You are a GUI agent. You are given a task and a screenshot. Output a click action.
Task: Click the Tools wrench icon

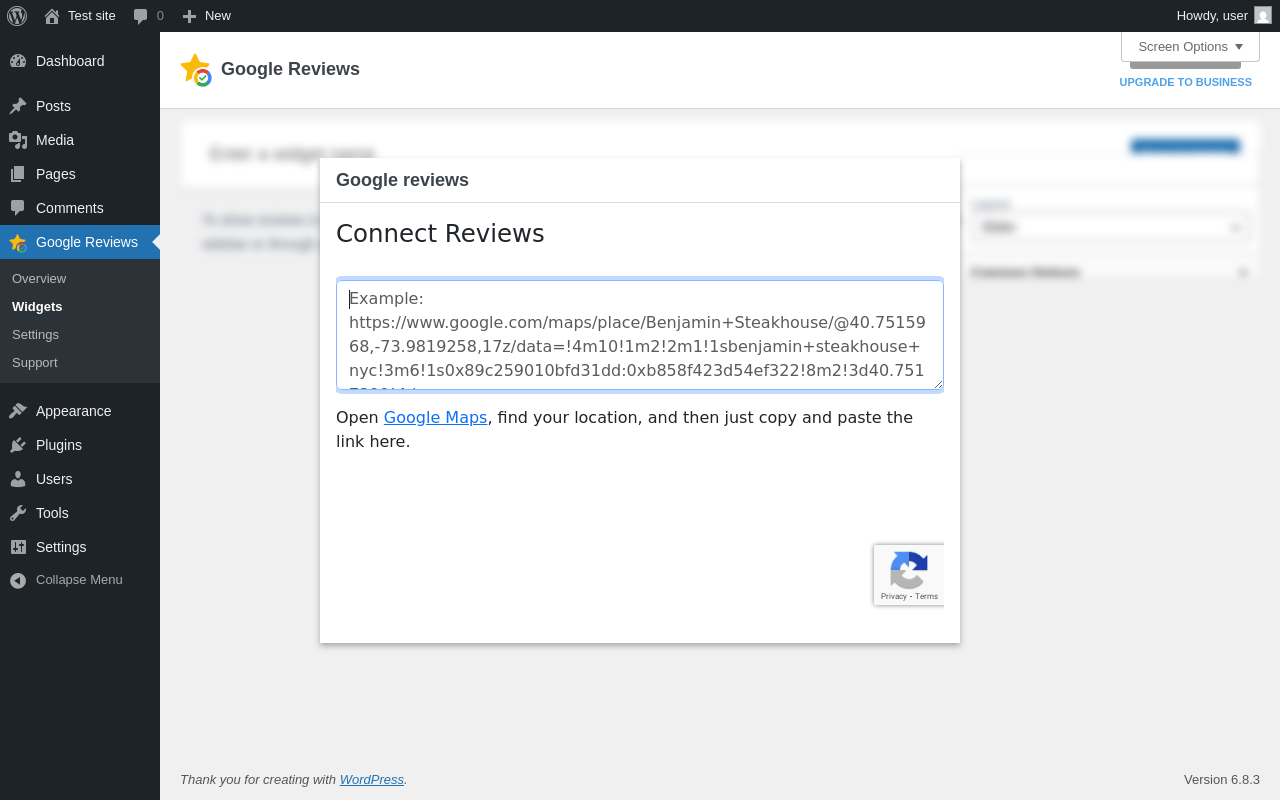coord(18,513)
